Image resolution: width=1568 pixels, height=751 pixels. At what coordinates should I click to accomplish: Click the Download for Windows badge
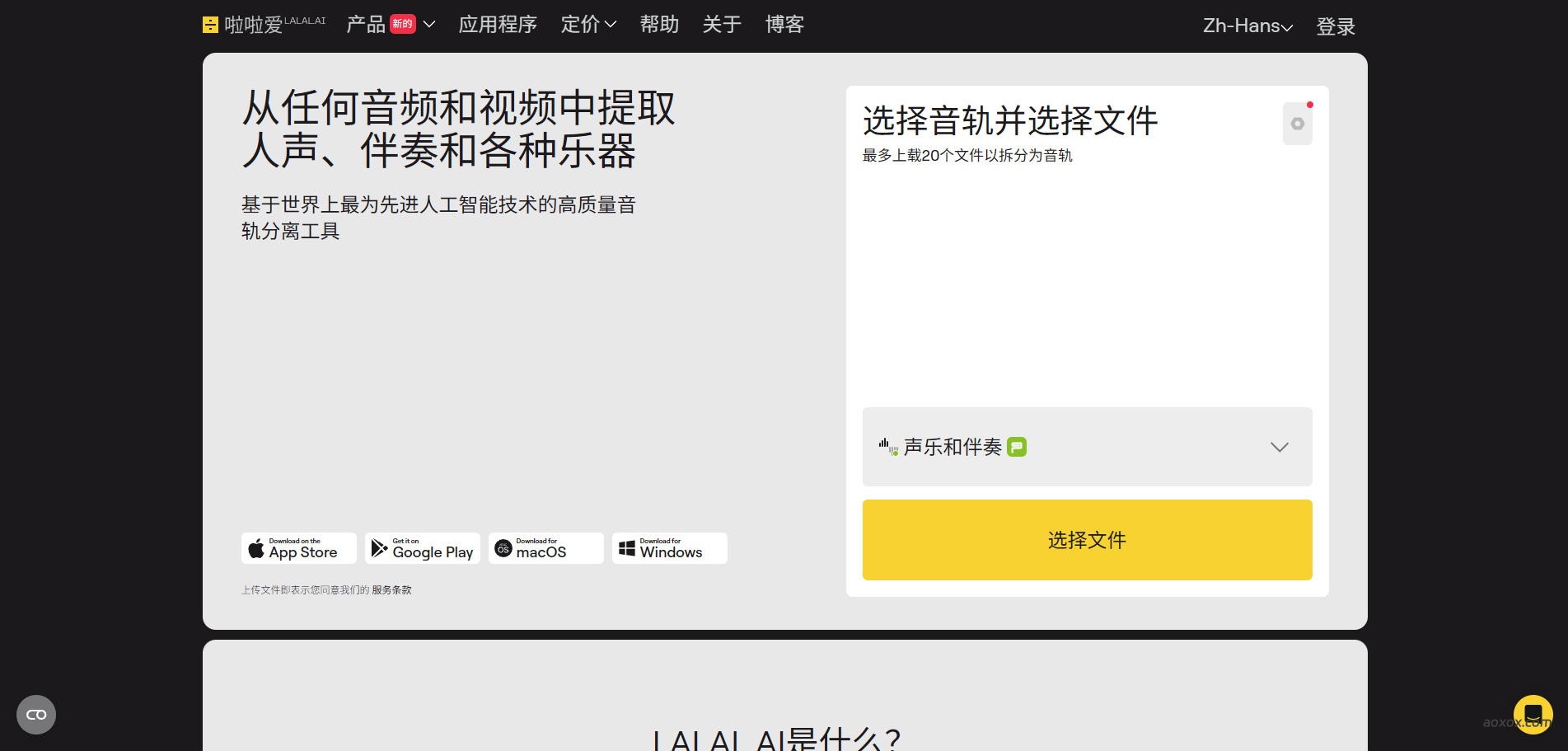(669, 547)
